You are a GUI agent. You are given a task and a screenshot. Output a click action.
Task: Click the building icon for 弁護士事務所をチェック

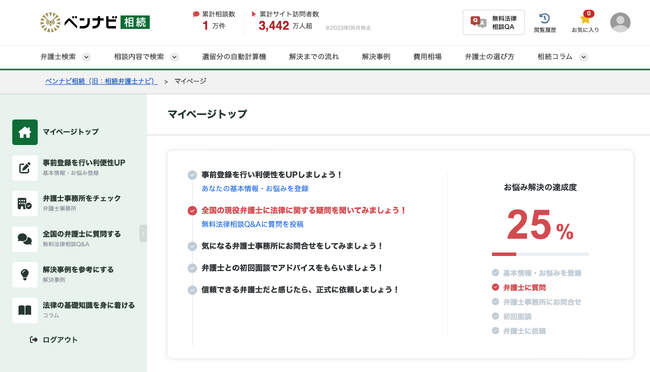[x=25, y=204]
